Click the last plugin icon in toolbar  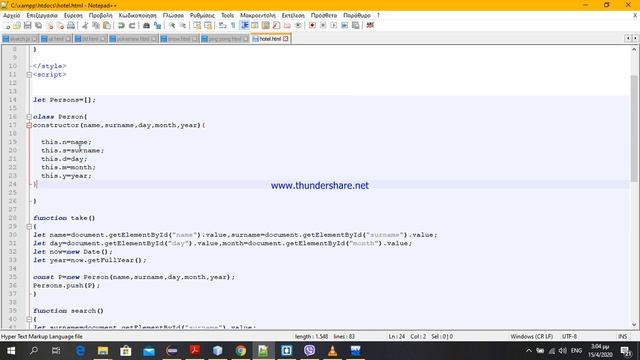(x=370, y=25)
